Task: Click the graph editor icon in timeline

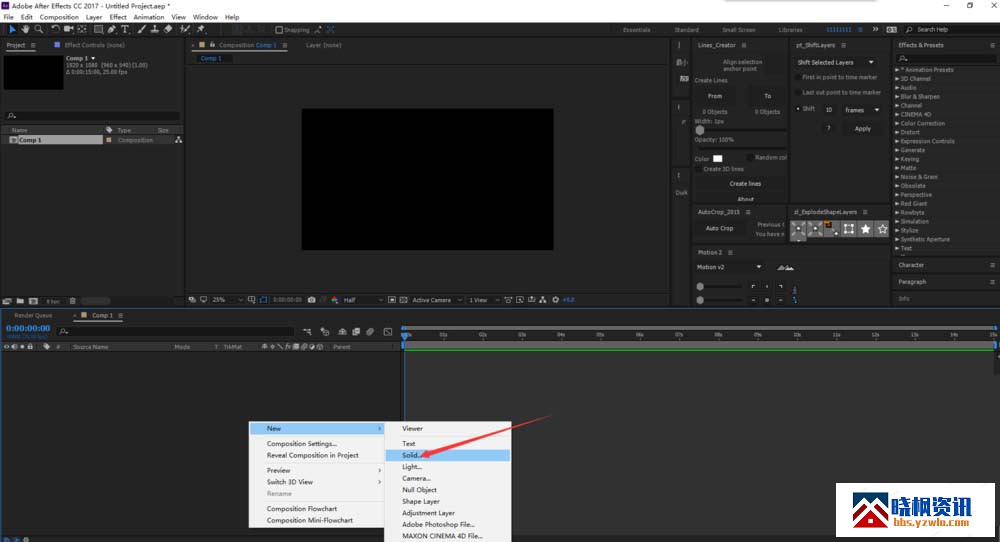Action: [388, 332]
